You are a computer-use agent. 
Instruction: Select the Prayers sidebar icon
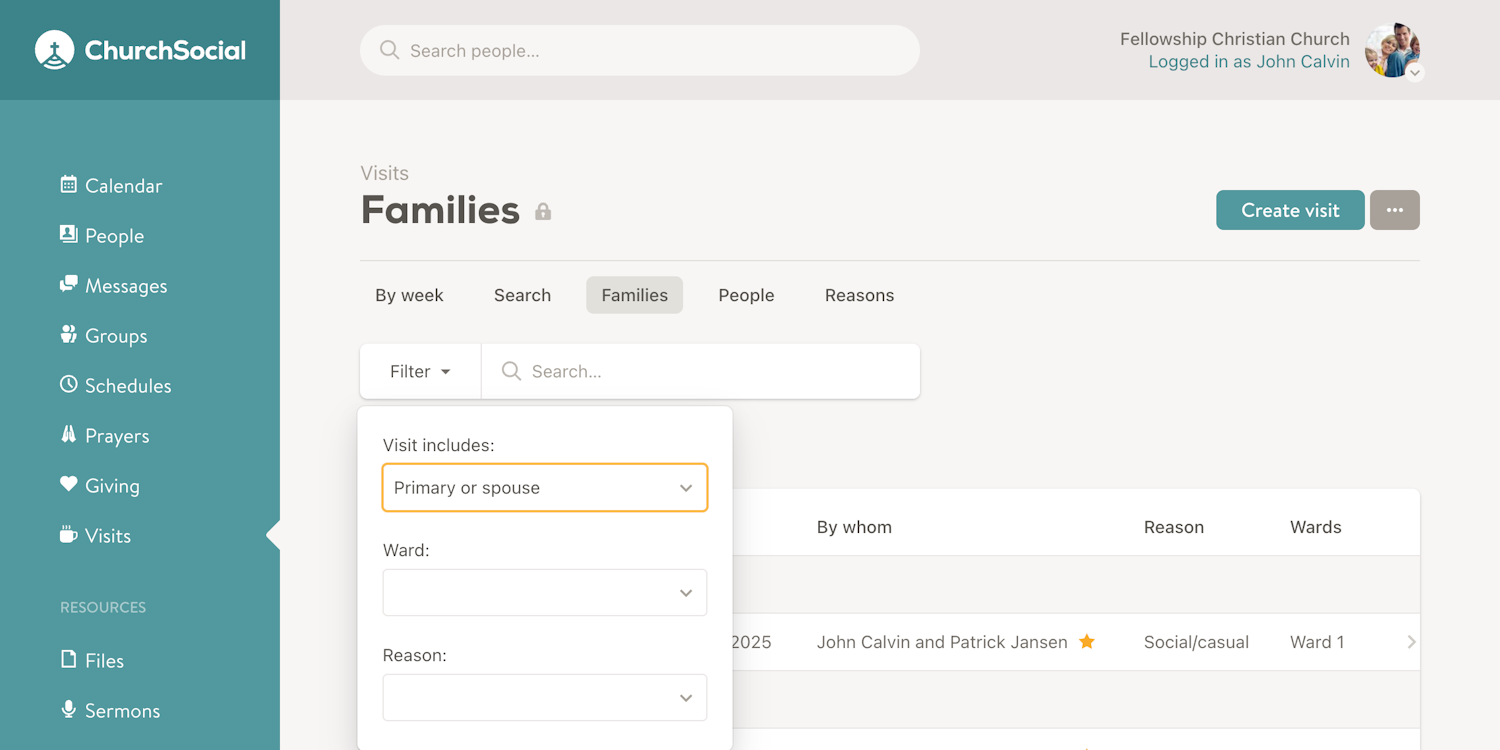[67, 435]
